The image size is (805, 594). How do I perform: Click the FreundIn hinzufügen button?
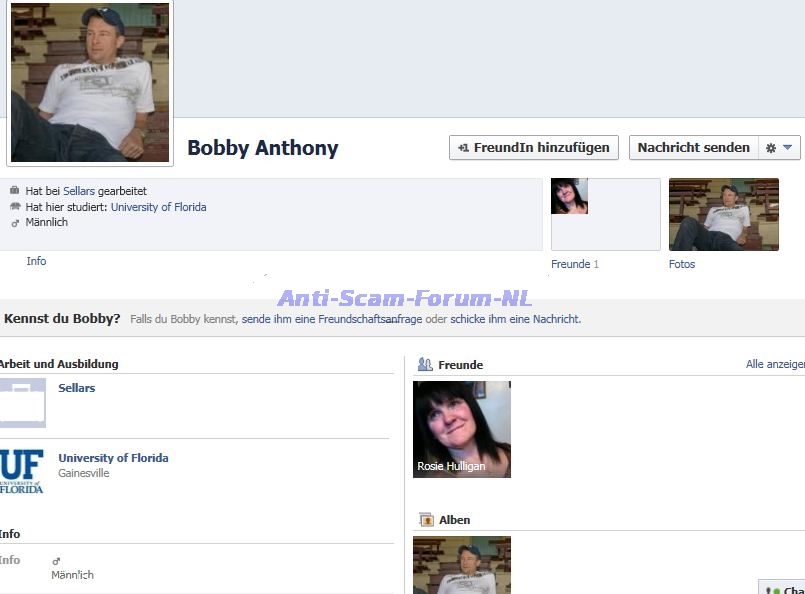pos(533,148)
